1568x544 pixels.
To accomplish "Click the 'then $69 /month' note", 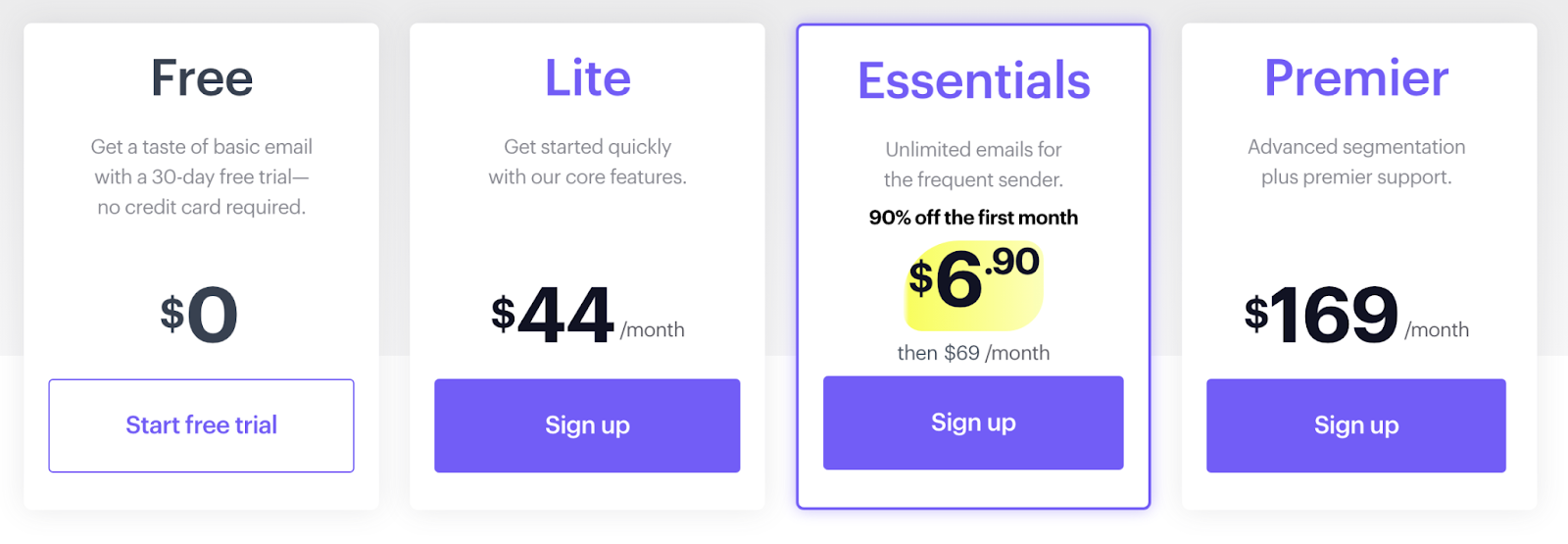I will (973, 353).
